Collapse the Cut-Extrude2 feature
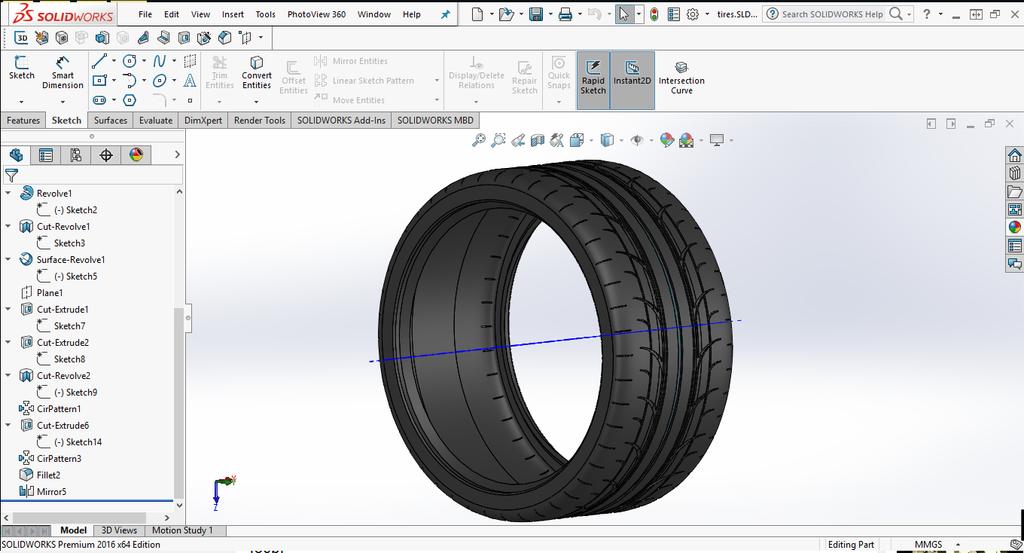The height and width of the screenshot is (553, 1024). pos(8,342)
